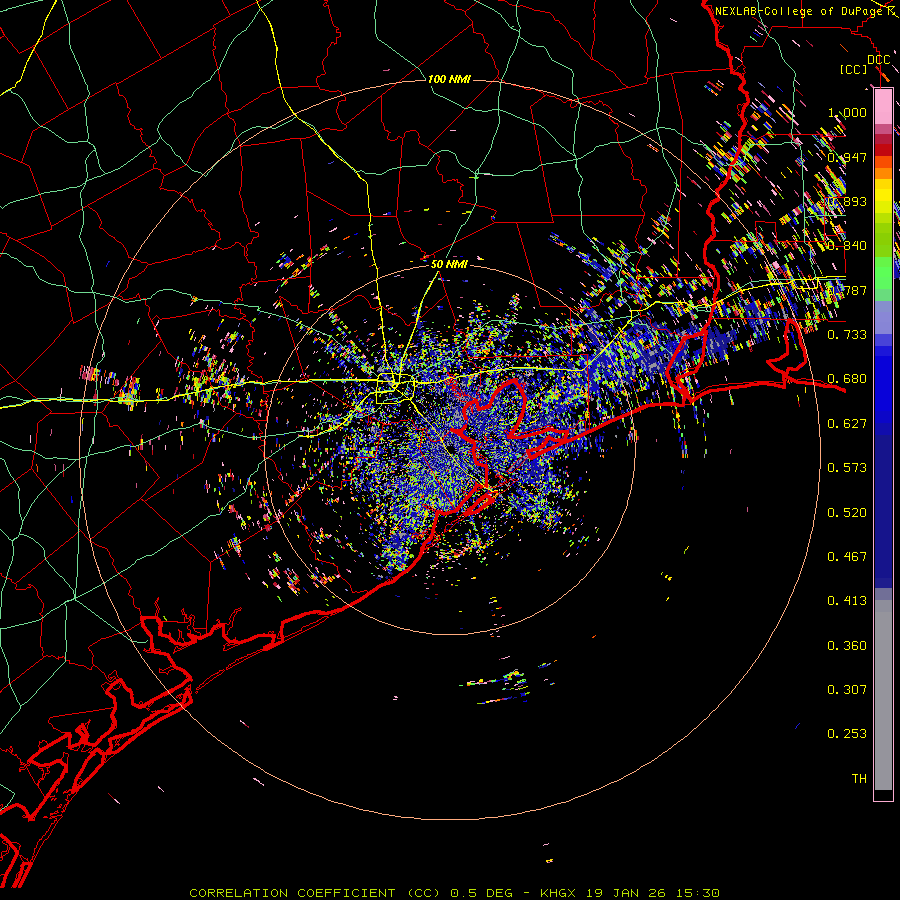Pick the pink segment of the color bar
Image resolution: width=900 pixels, height=900 pixels.
tap(883, 107)
